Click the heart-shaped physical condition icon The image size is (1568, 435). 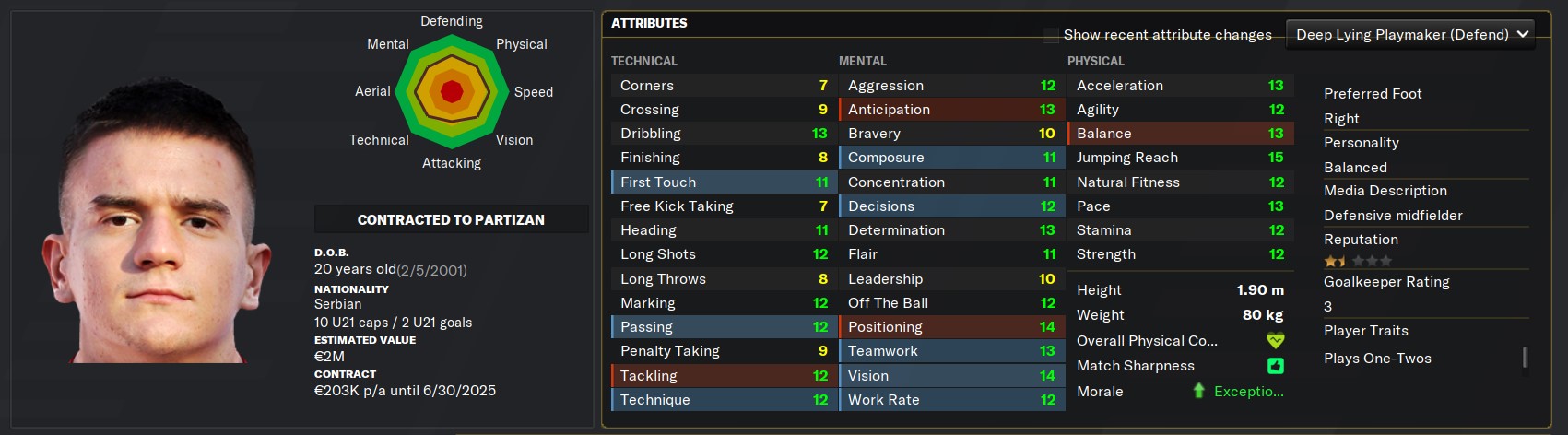point(1276,341)
